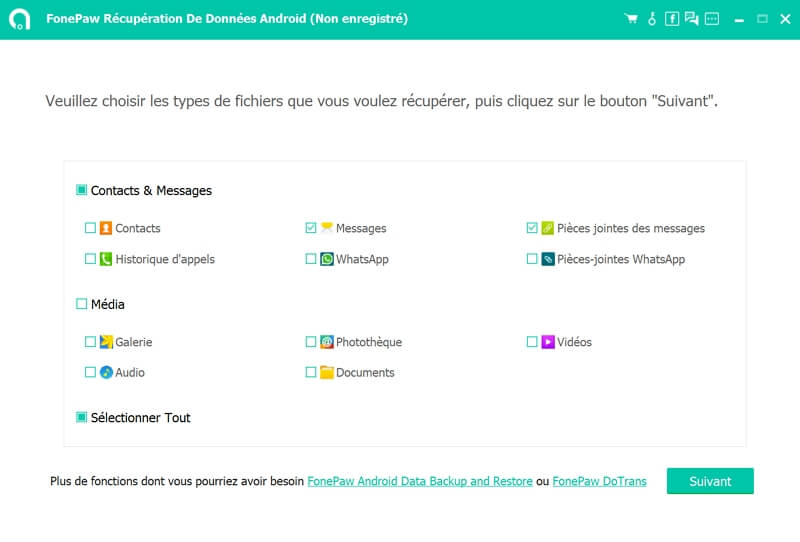Click the Média heading label
Image resolution: width=800 pixels, height=542 pixels.
(108, 304)
